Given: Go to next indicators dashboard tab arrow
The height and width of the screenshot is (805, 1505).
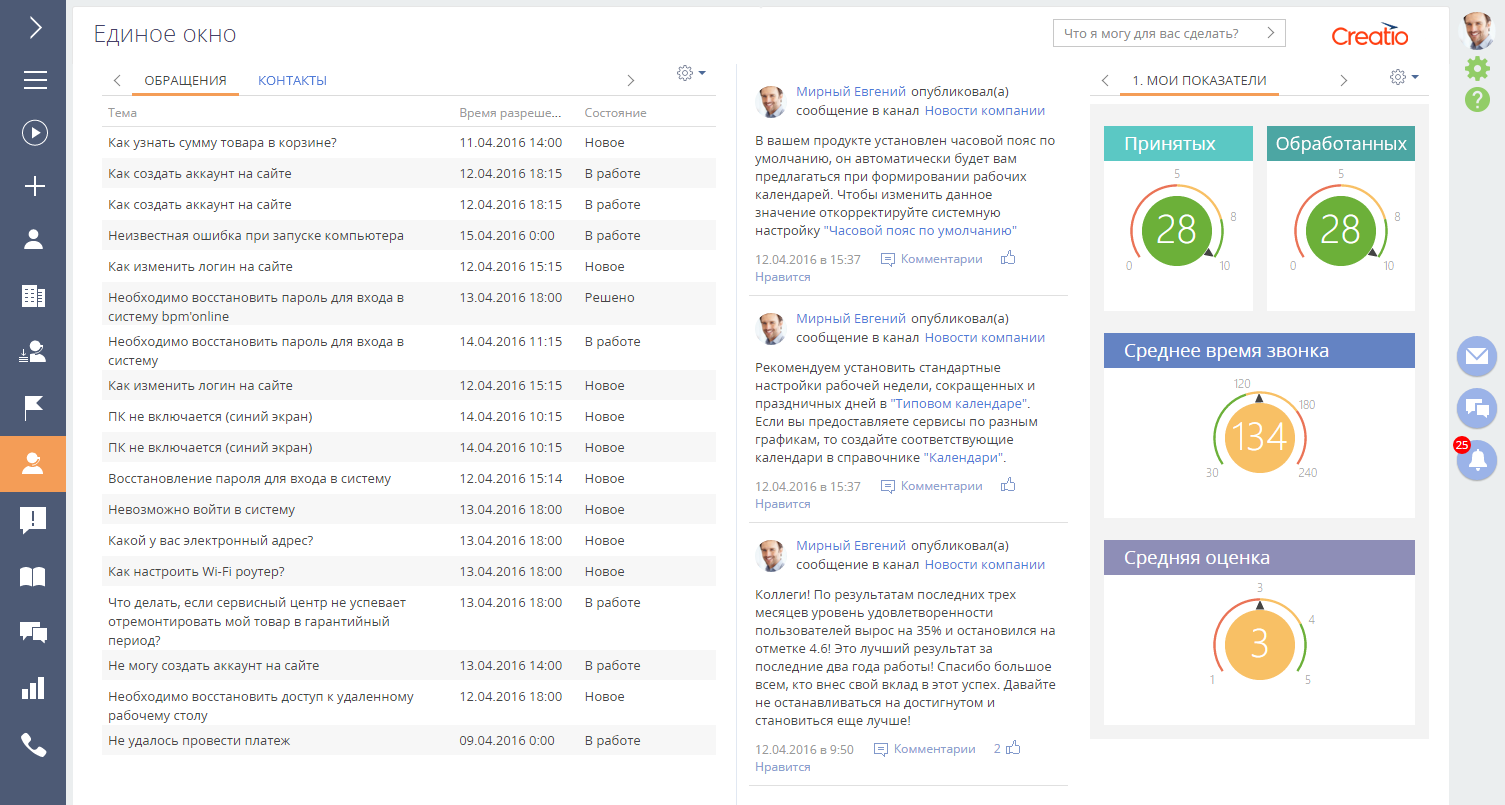Looking at the screenshot, I should click(x=1343, y=81).
